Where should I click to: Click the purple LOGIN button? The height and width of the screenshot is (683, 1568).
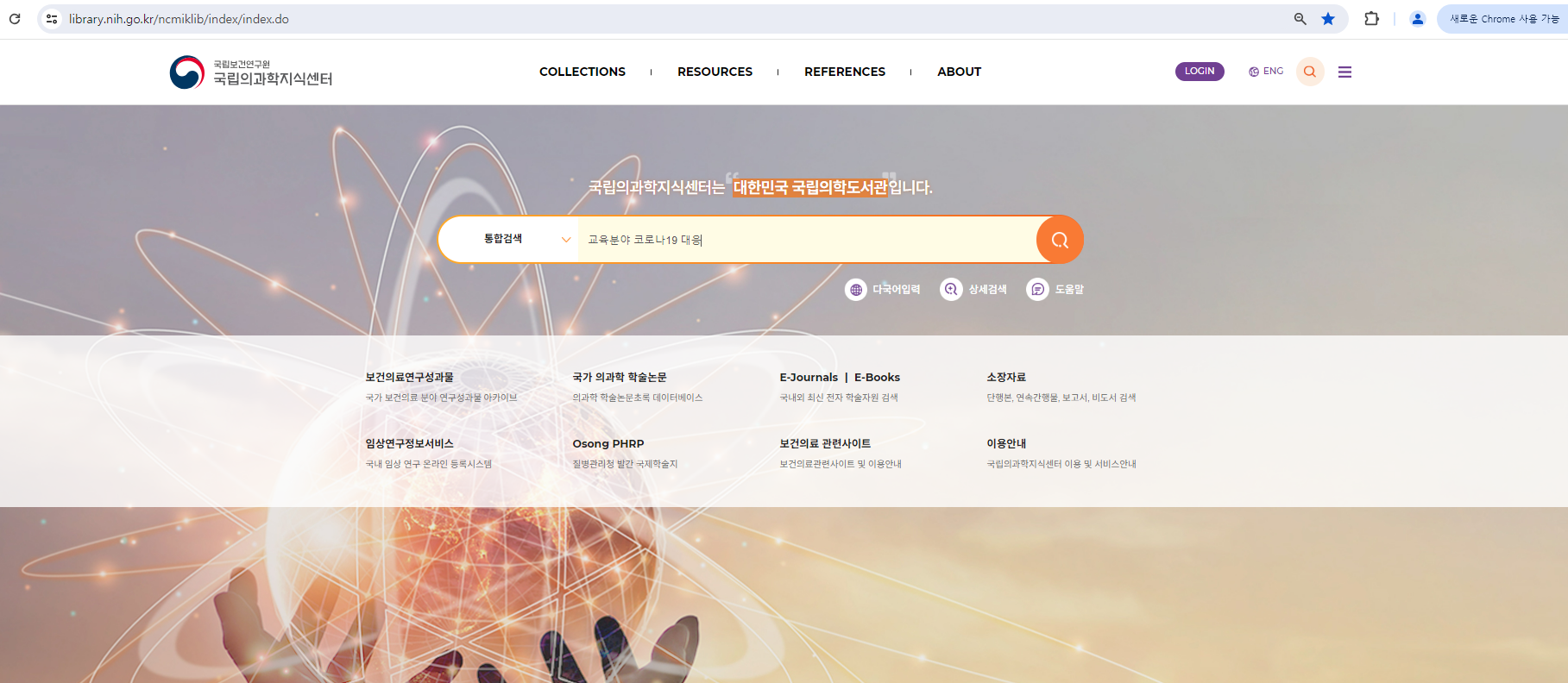(x=1200, y=72)
